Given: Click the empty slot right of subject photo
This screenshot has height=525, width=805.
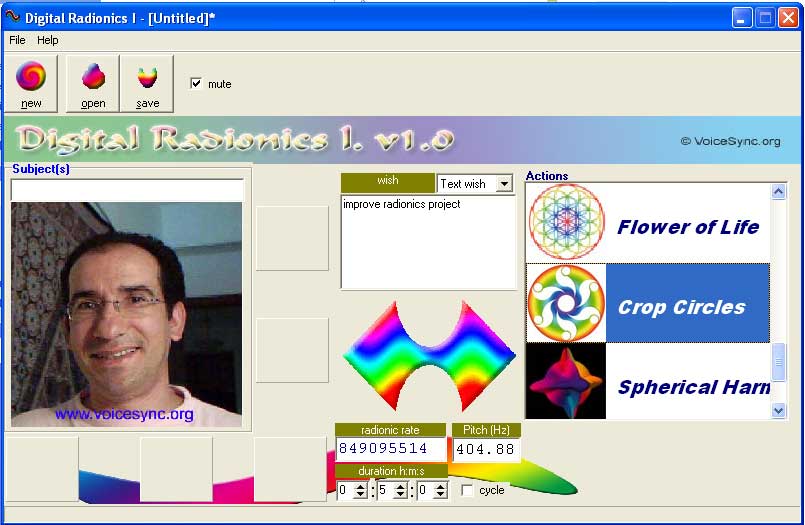Looking at the screenshot, I should pyautogui.click(x=292, y=238).
